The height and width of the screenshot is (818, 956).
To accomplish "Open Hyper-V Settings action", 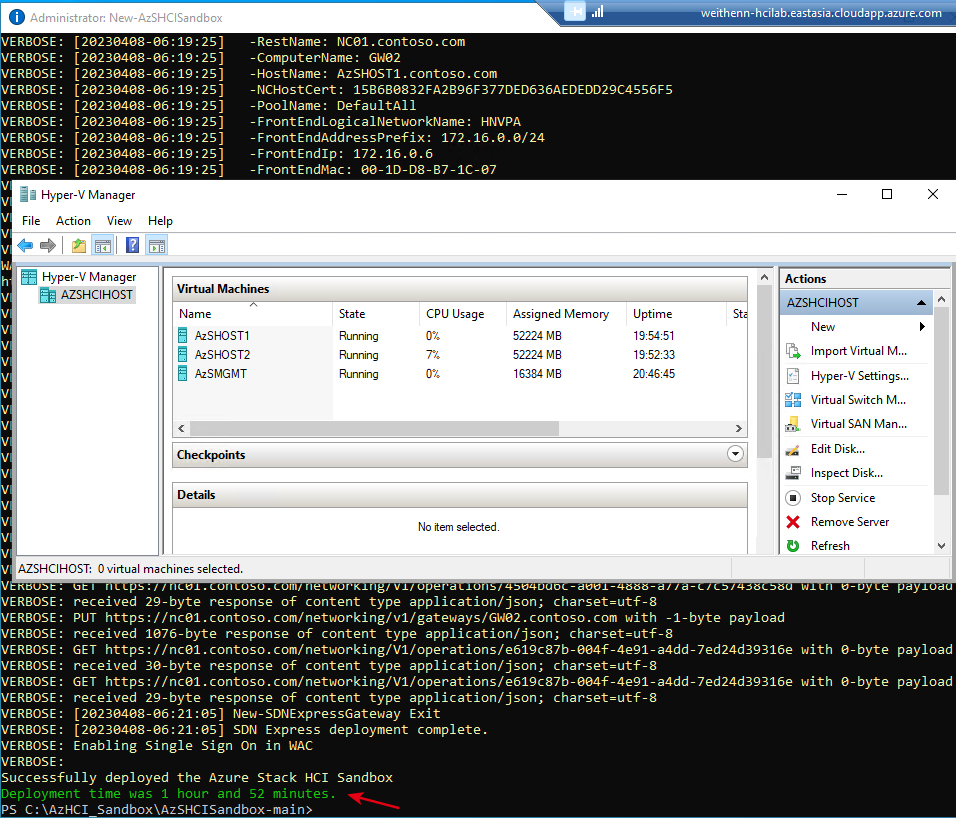I will click(860, 375).
